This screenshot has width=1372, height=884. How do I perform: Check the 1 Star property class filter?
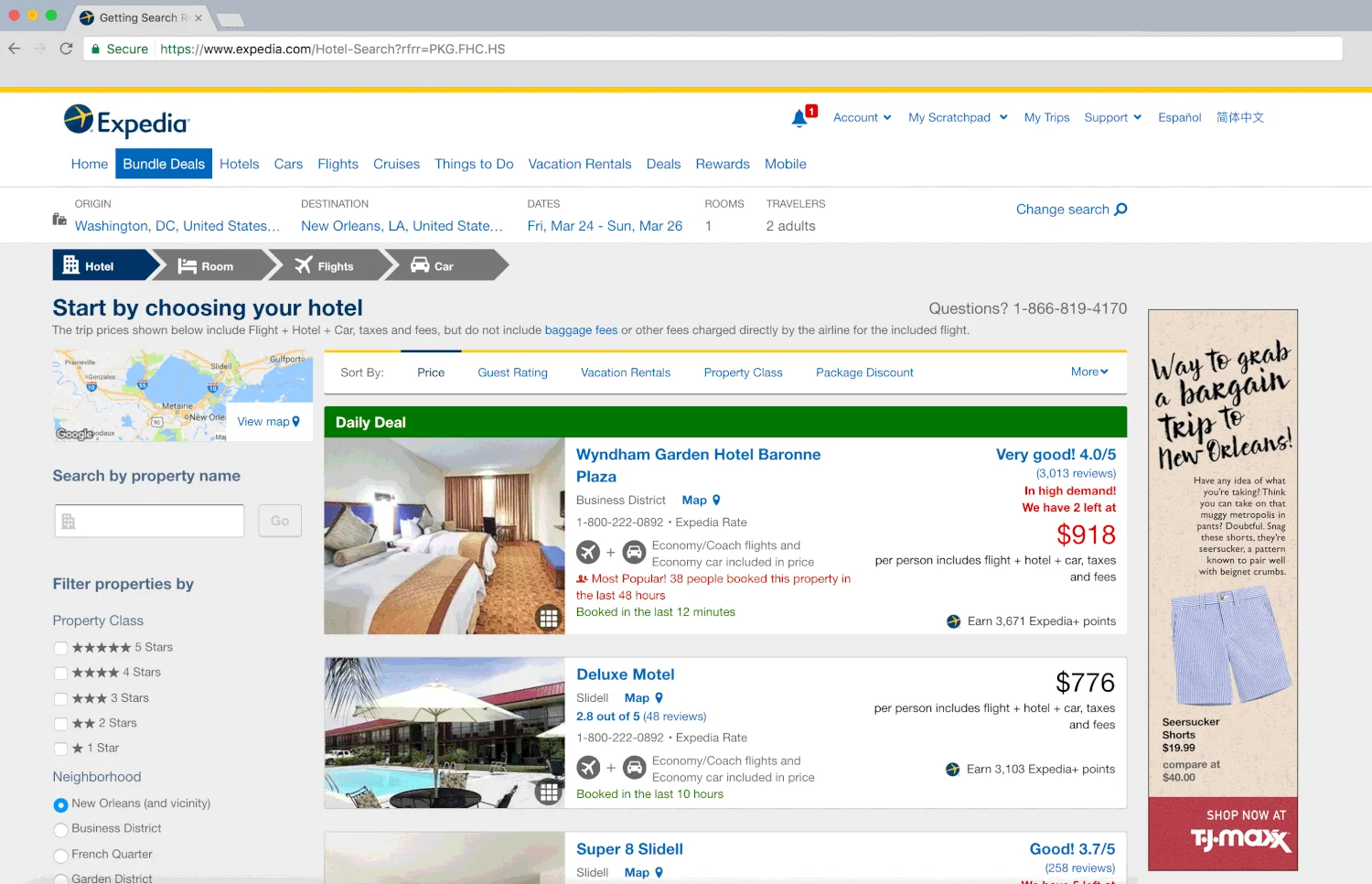(60, 749)
